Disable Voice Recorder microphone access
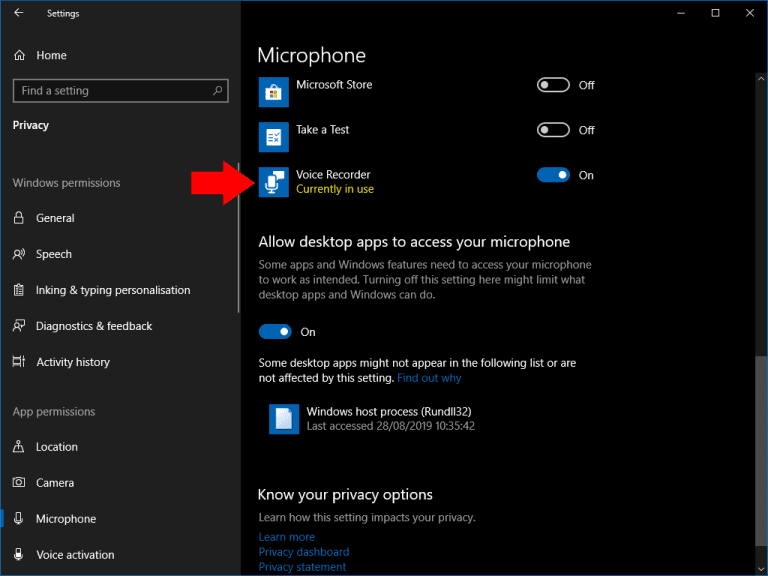768x576 pixels. (553, 175)
